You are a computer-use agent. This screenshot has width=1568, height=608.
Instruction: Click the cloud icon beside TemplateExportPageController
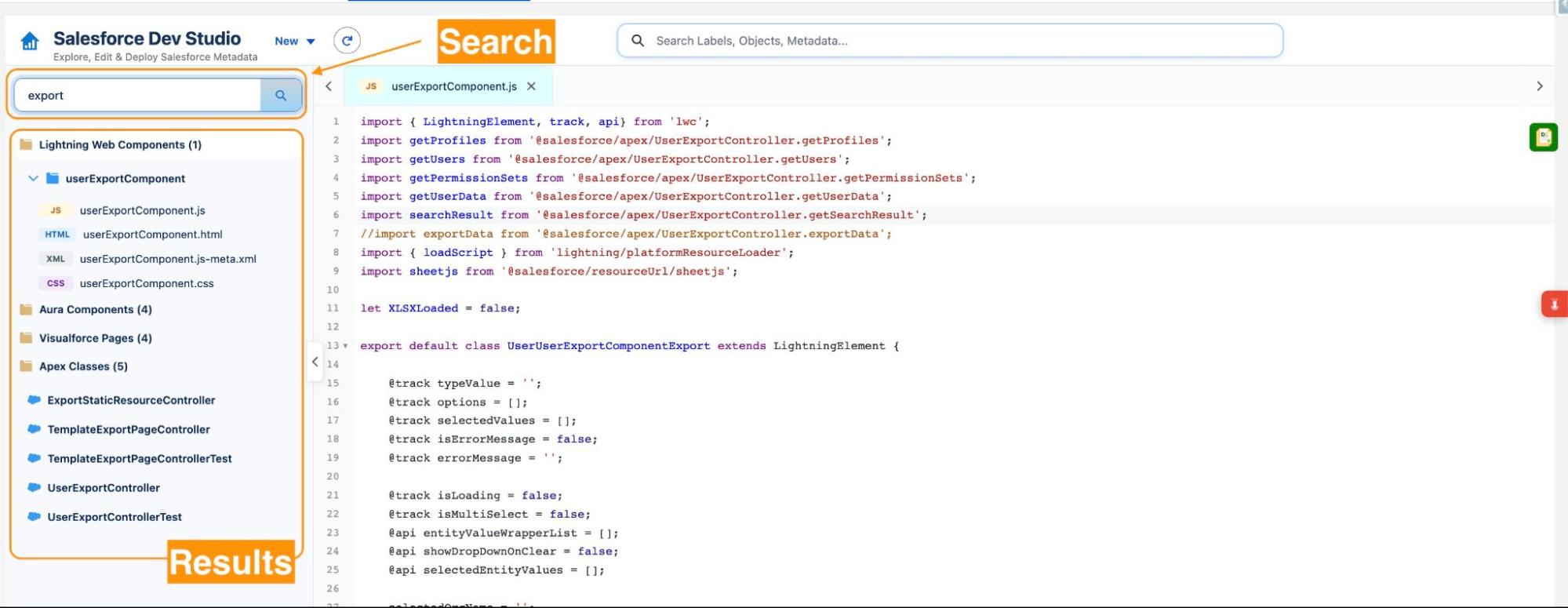tap(34, 429)
